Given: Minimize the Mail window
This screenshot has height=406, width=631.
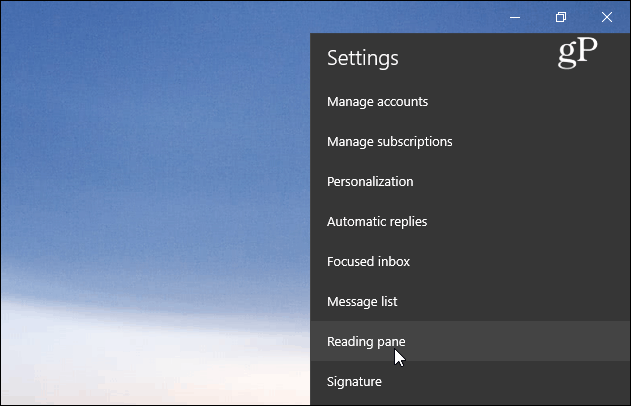Looking at the screenshot, I should [515, 17].
